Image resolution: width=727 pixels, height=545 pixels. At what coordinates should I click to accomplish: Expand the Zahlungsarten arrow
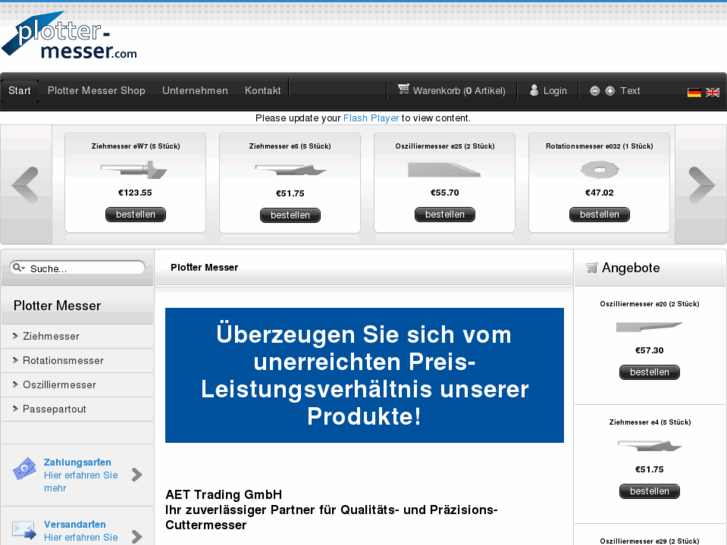tap(137, 474)
